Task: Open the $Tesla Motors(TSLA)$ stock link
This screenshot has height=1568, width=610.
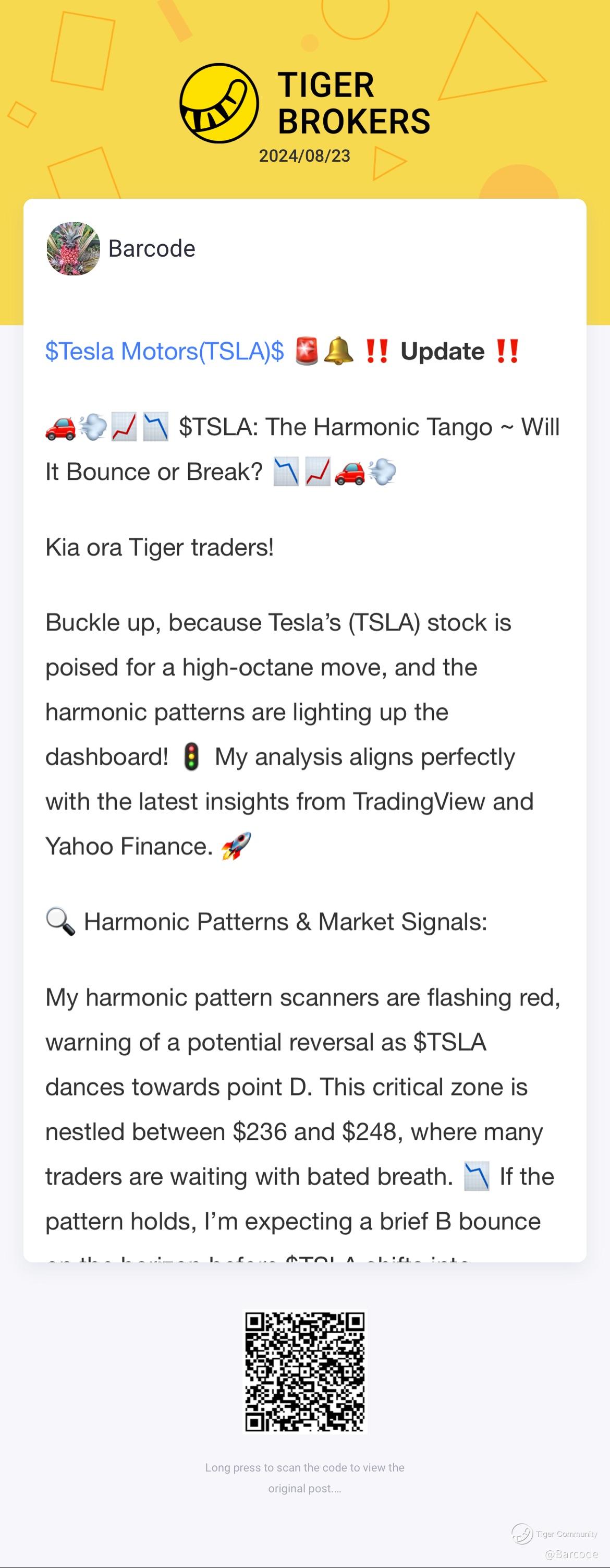Action: click(x=165, y=351)
